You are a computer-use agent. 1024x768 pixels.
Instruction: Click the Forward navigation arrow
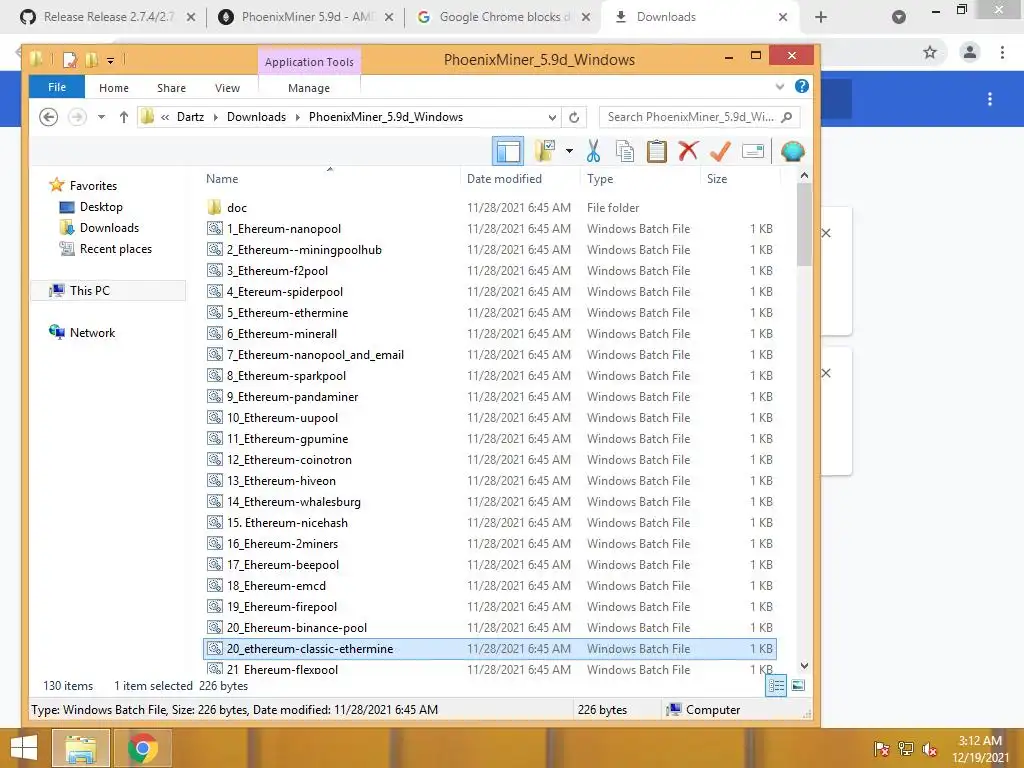click(77, 117)
